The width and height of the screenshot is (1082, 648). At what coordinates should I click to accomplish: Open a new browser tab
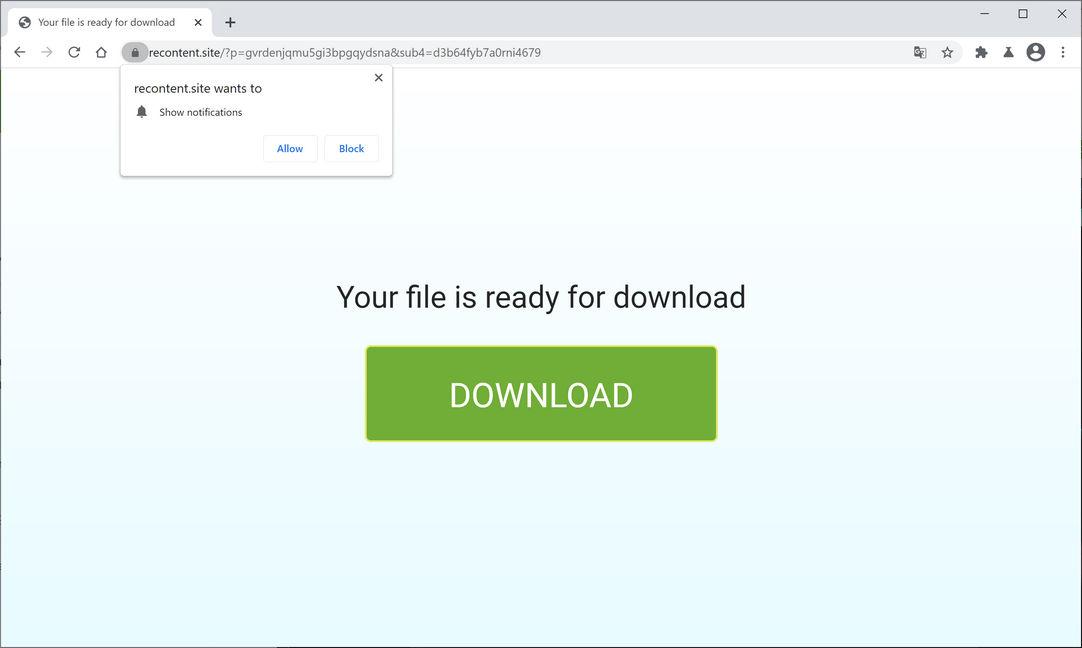point(231,21)
